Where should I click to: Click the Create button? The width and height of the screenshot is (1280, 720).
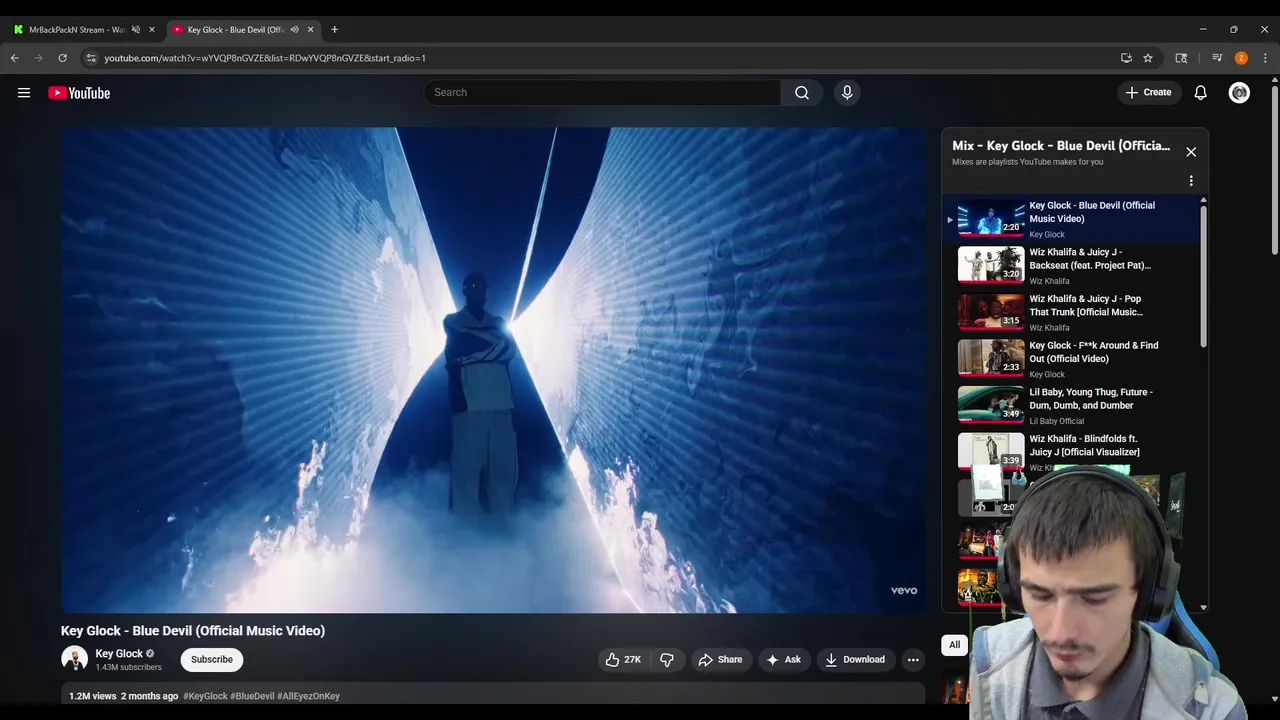click(1148, 92)
